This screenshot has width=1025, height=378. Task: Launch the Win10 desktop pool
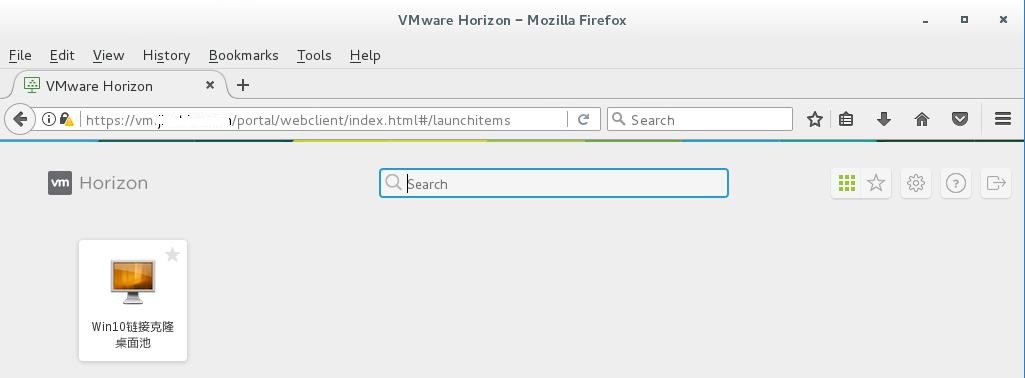(133, 300)
